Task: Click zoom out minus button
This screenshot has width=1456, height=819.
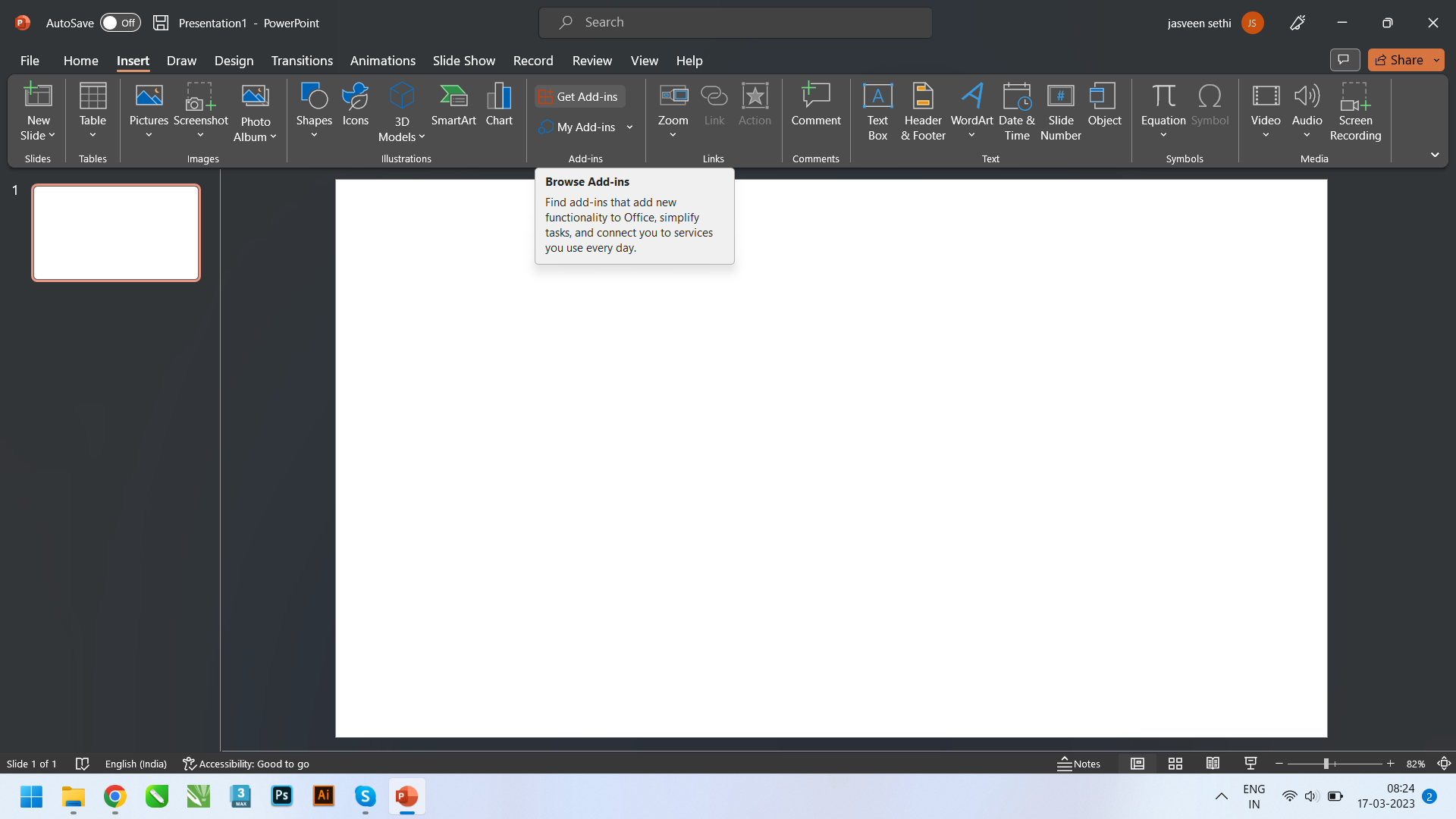Action: (x=1279, y=764)
